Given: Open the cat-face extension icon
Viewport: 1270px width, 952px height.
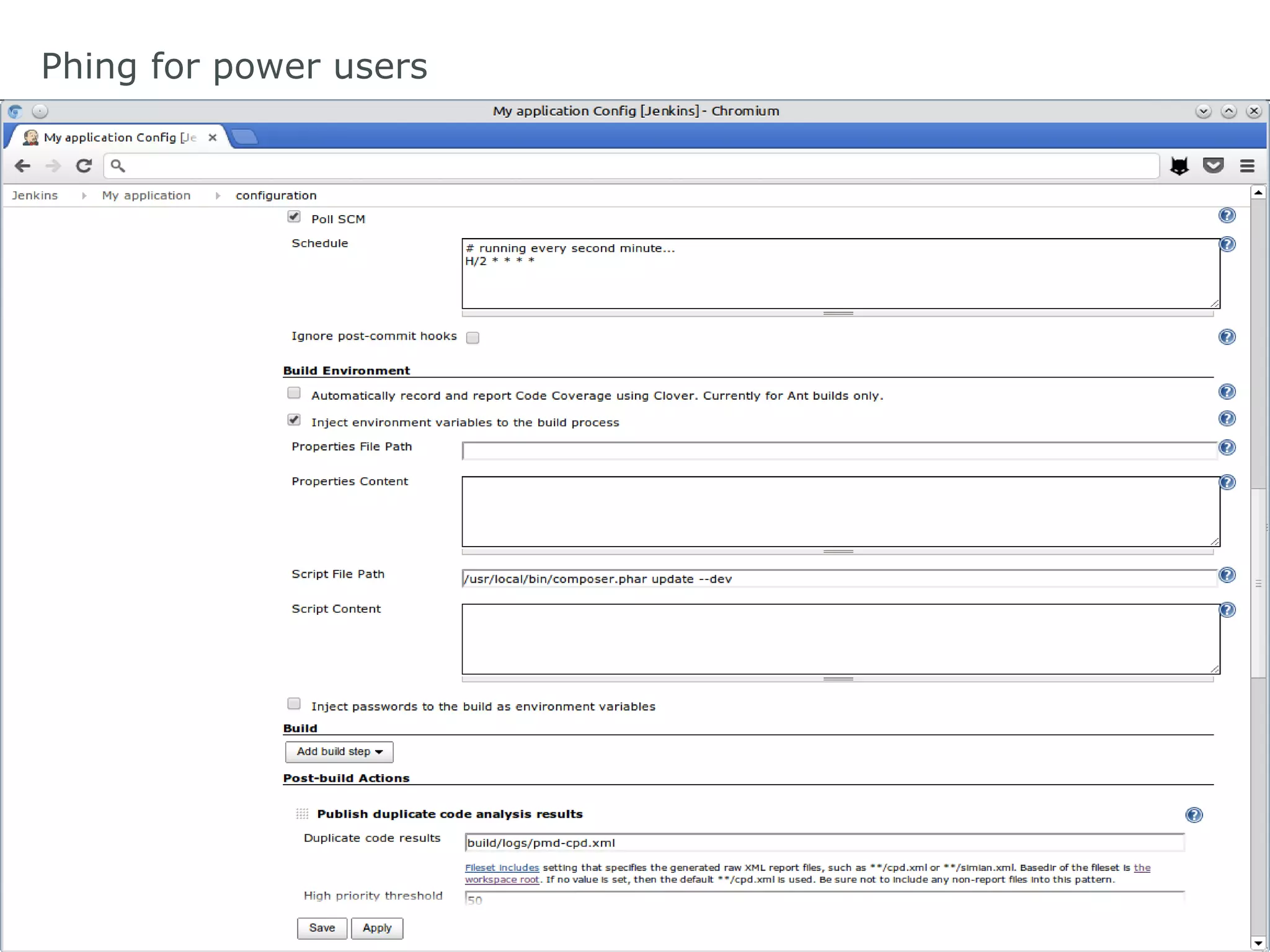Looking at the screenshot, I should [x=1179, y=165].
